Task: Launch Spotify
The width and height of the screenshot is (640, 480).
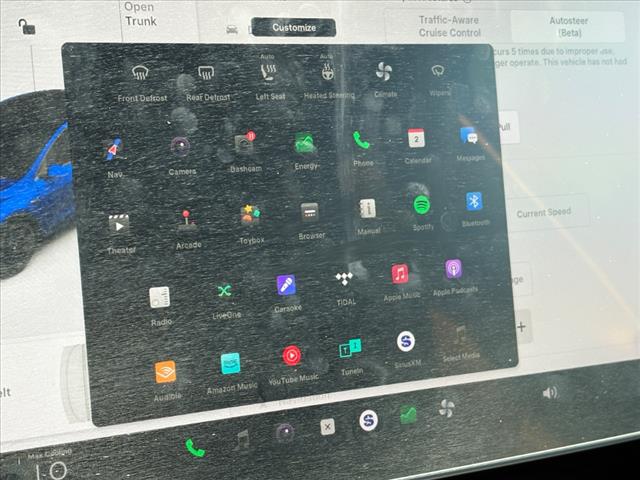Action: pyautogui.click(x=422, y=212)
